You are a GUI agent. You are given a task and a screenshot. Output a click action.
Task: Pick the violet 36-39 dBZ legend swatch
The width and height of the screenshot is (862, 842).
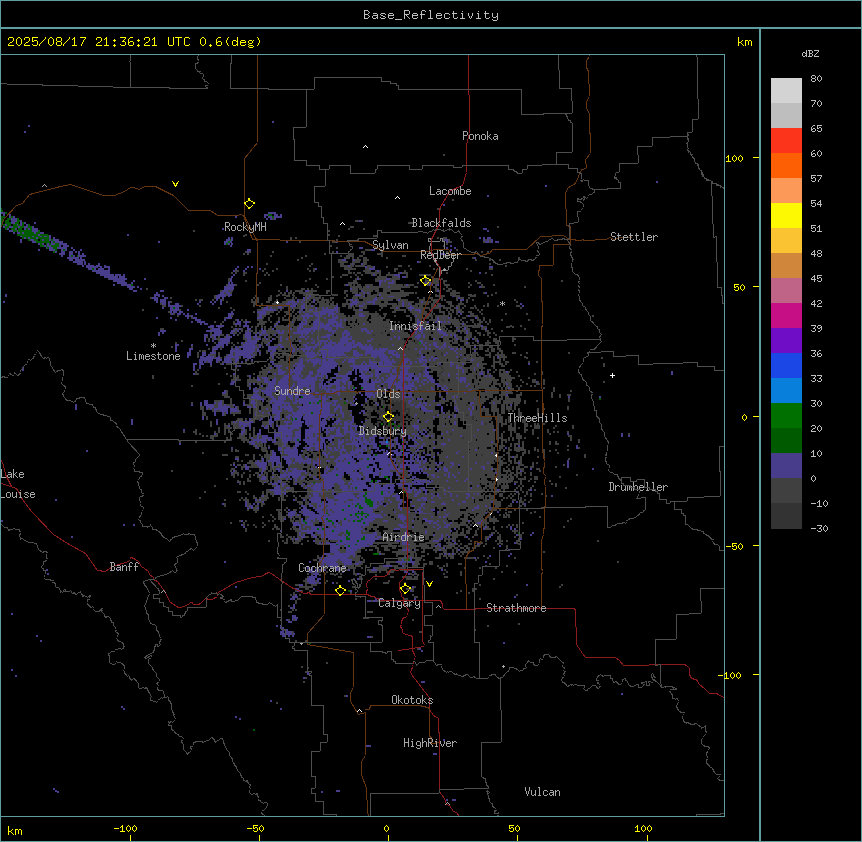pyautogui.click(x=786, y=340)
